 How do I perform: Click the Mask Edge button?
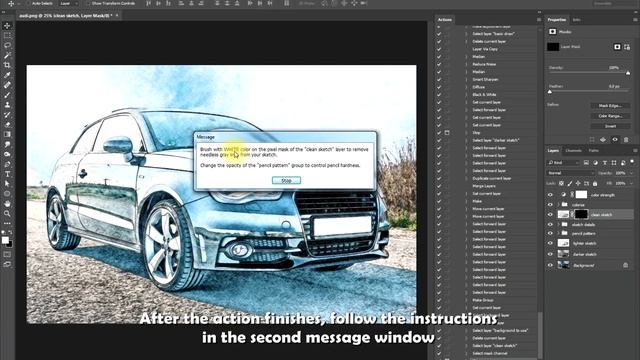tap(610, 106)
